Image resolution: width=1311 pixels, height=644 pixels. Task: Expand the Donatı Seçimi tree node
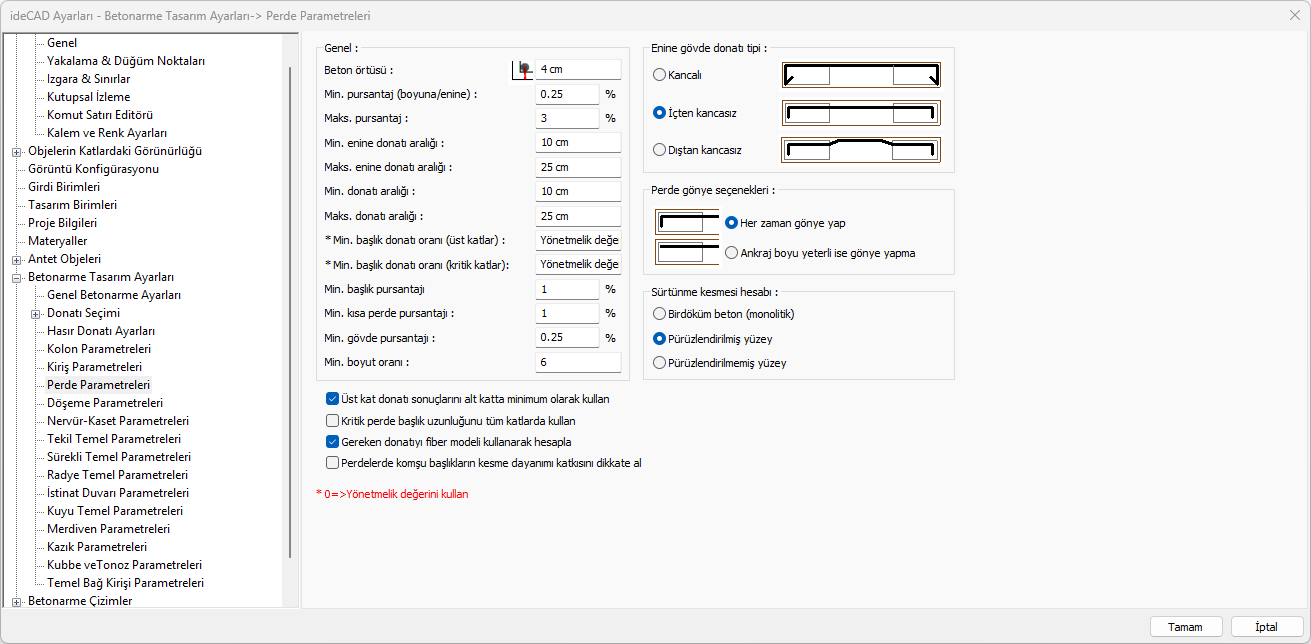(x=36, y=314)
